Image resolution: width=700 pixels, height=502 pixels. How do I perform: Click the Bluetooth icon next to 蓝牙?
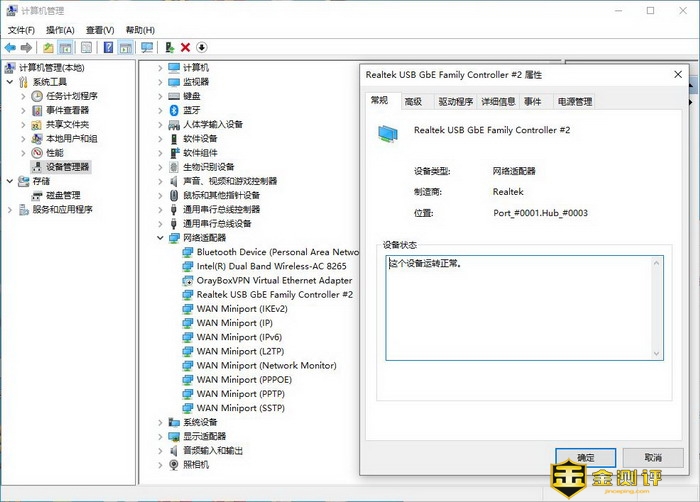pos(174,110)
